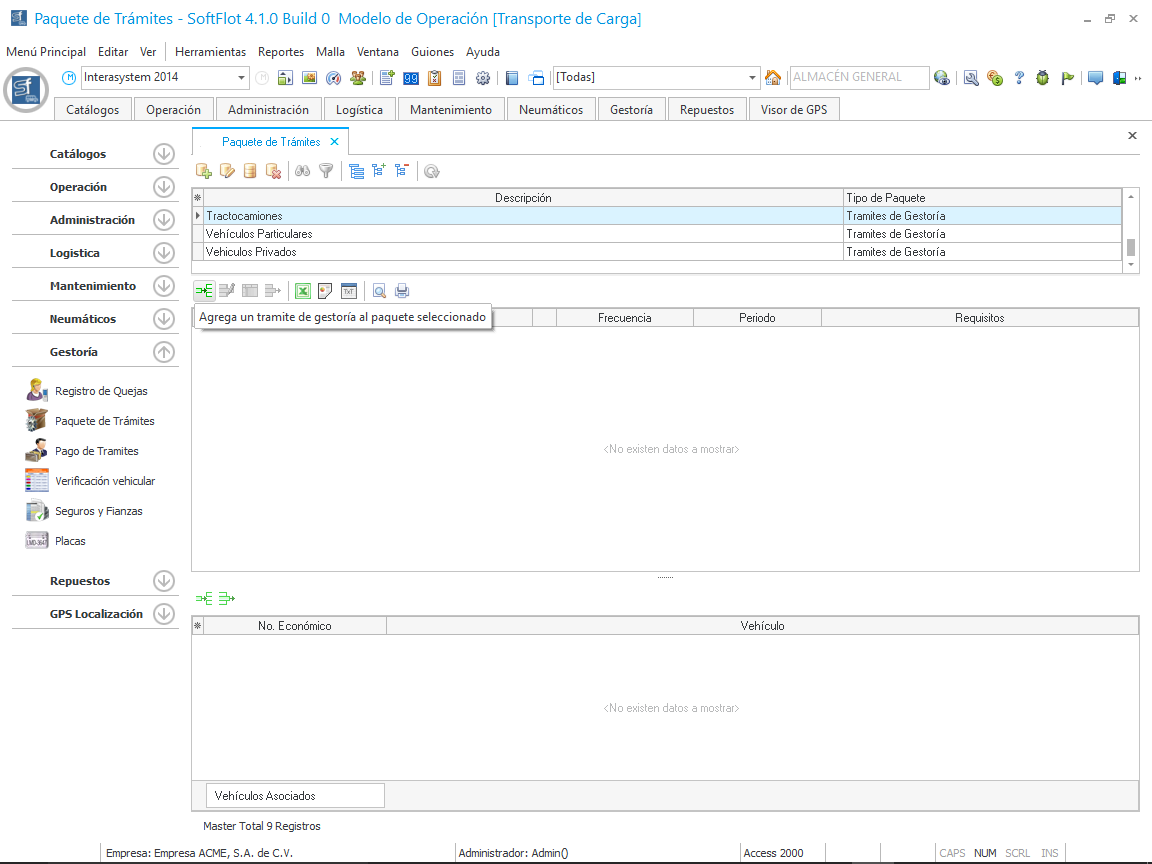Click the funnel filter icon
Image resolution: width=1152 pixels, height=864 pixels.
click(x=326, y=171)
